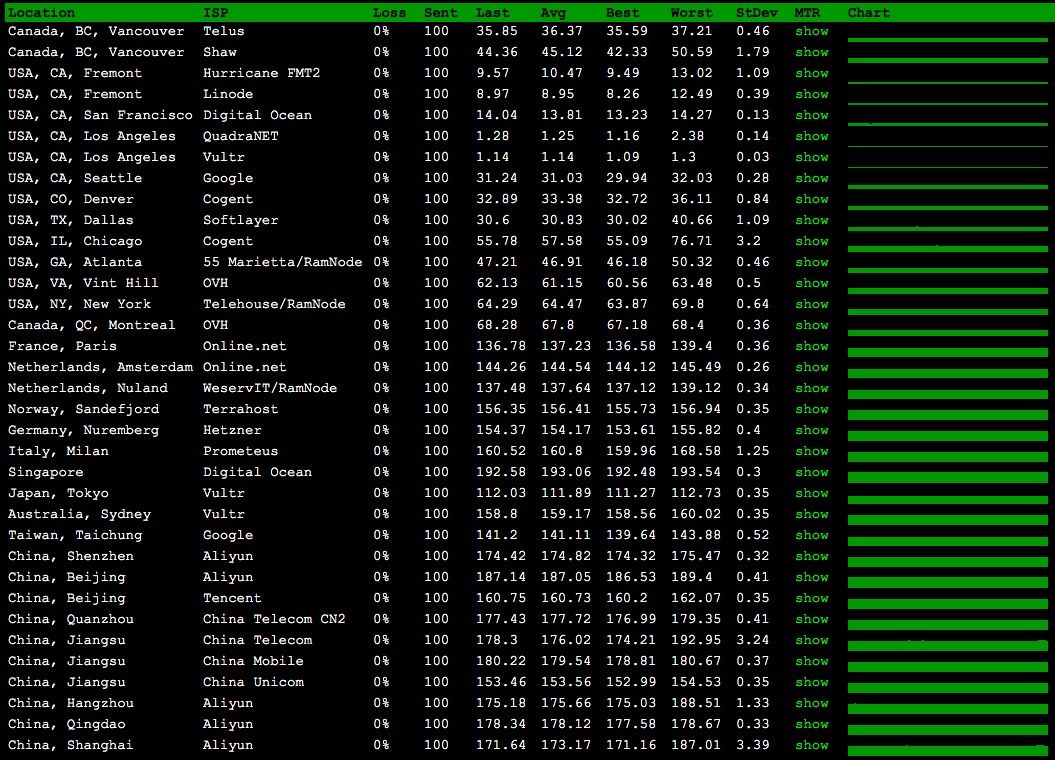Screen dimensions: 1055x760
Task: Show MTR for Google Taichung row
Action: coord(811,535)
